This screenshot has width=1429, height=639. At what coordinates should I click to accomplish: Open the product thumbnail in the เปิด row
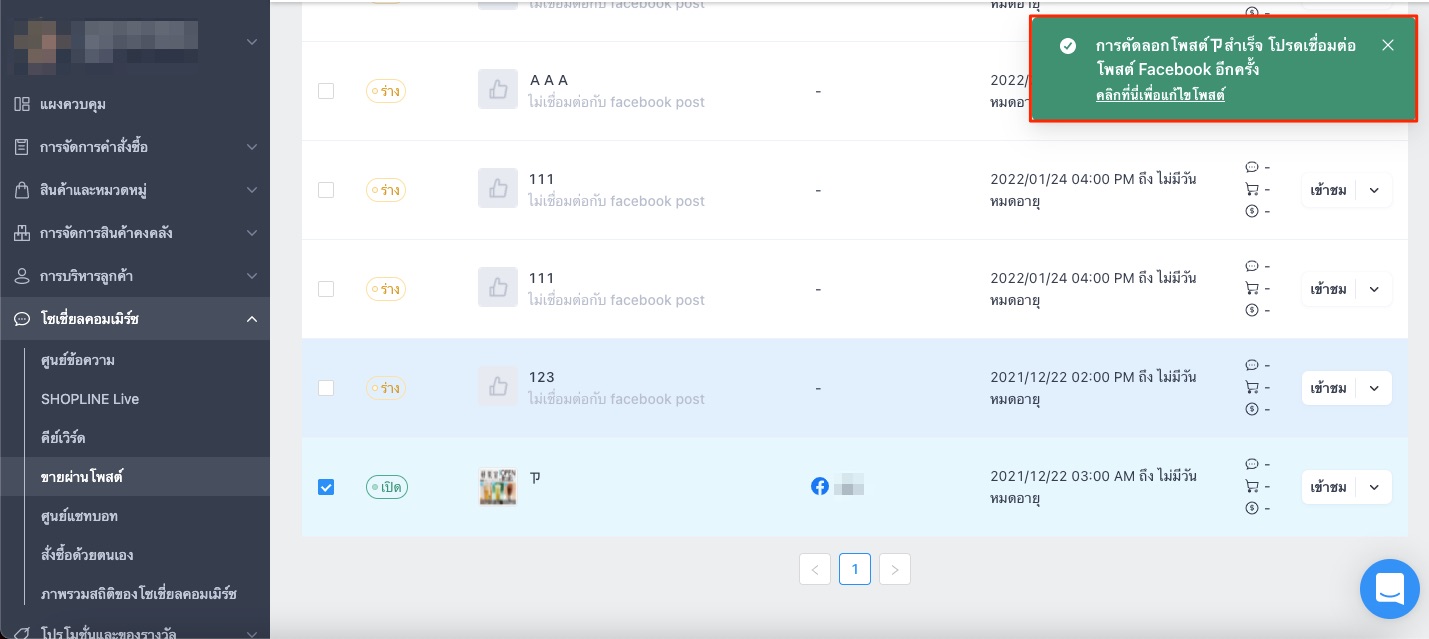click(x=498, y=486)
